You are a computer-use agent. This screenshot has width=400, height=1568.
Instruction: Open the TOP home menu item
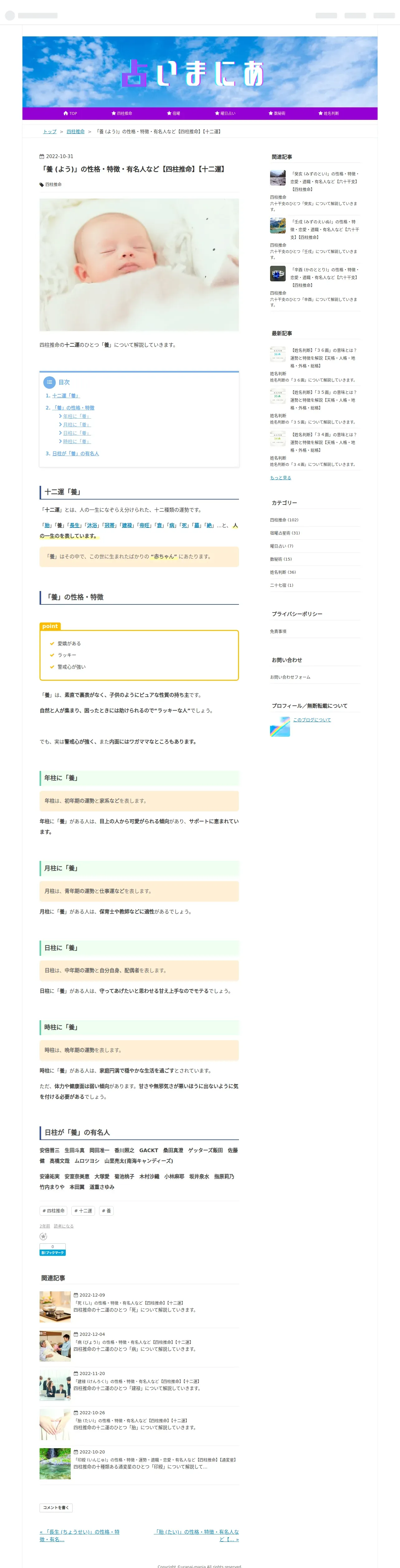click(70, 113)
